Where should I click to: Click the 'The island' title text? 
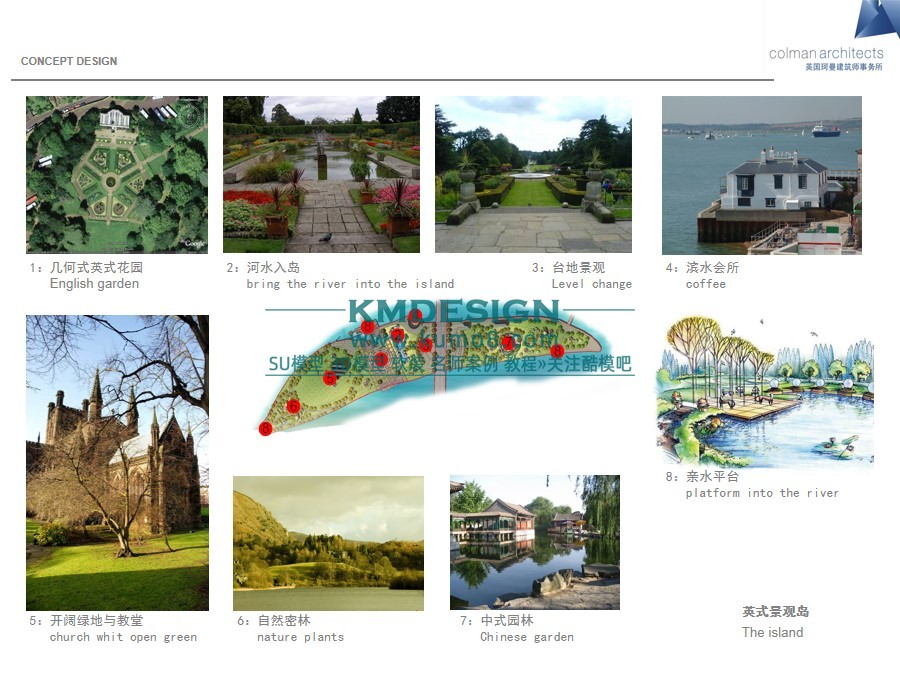[x=772, y=632]
